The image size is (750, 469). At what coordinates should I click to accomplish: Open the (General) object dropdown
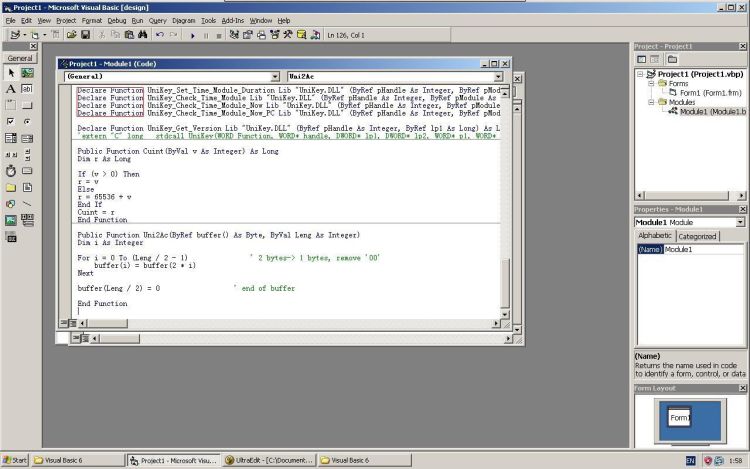point(275,76)
